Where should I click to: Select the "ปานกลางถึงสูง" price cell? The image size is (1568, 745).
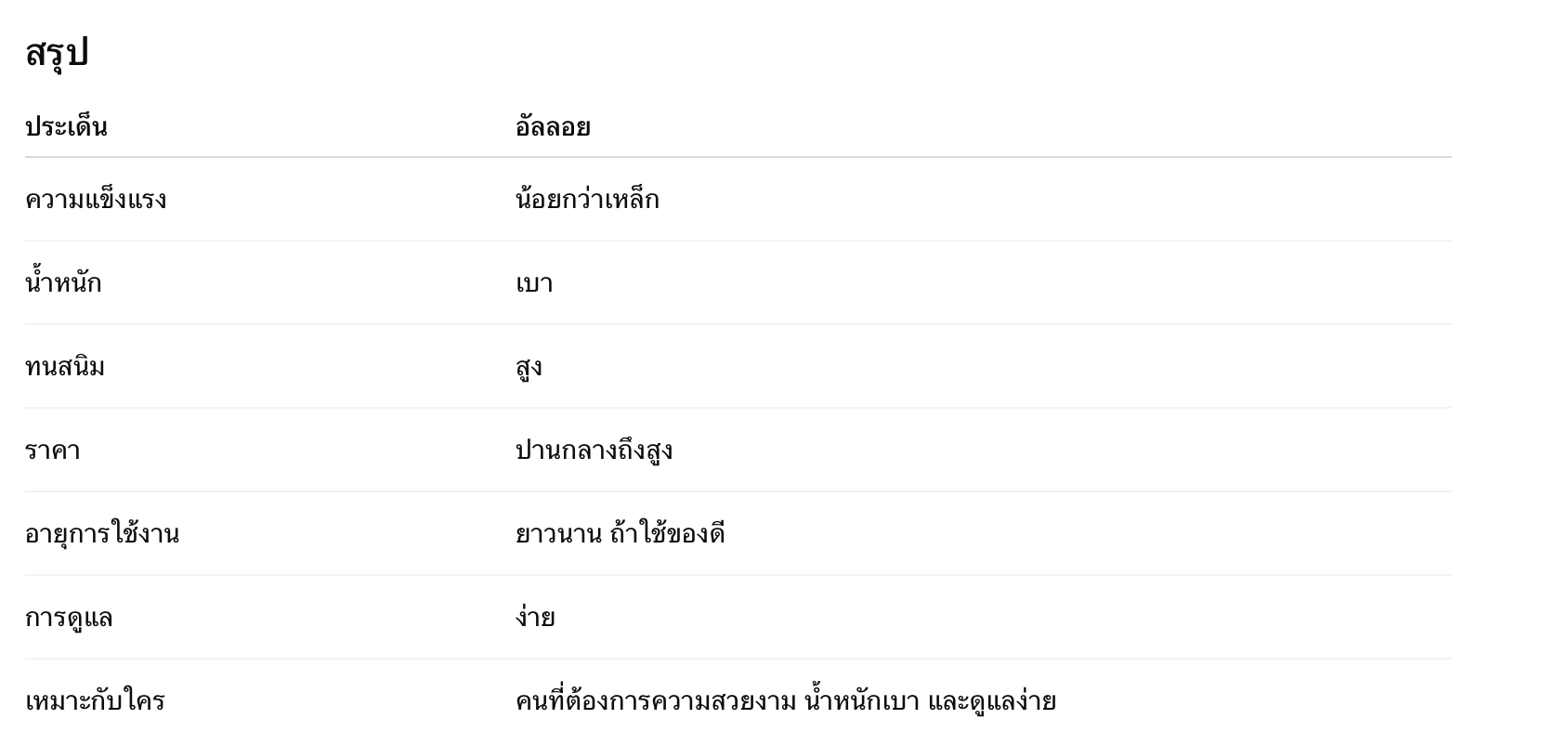point(594,451)
